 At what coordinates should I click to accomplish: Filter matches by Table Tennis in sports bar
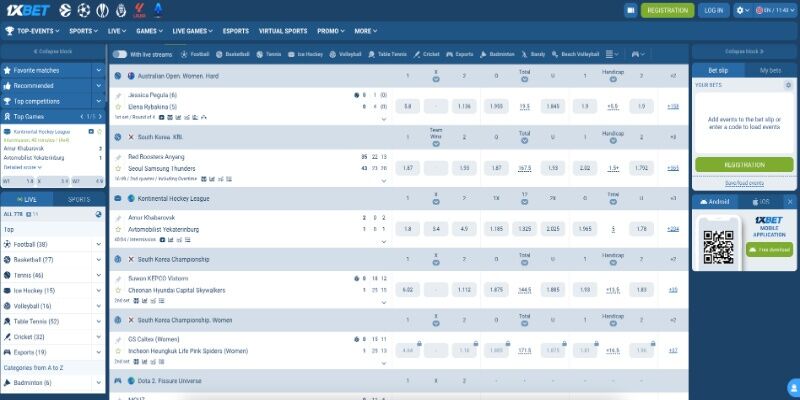(388, 54)
